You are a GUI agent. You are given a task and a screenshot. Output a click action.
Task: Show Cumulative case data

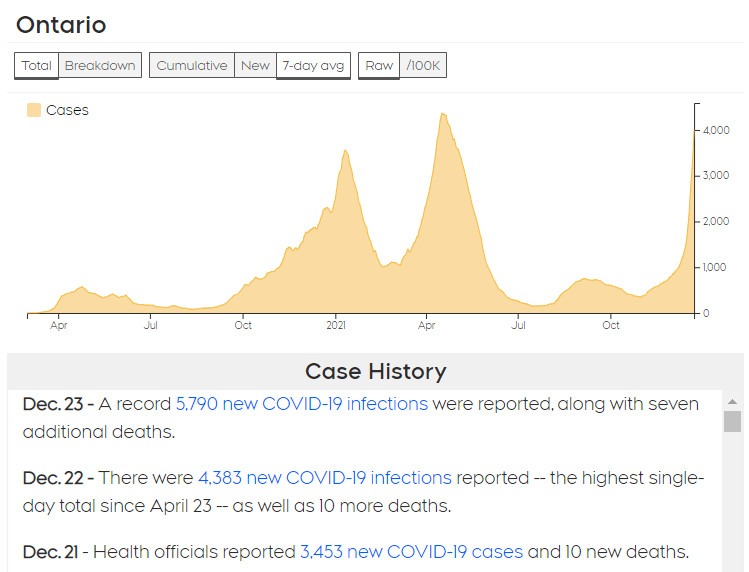pos(192,66)
